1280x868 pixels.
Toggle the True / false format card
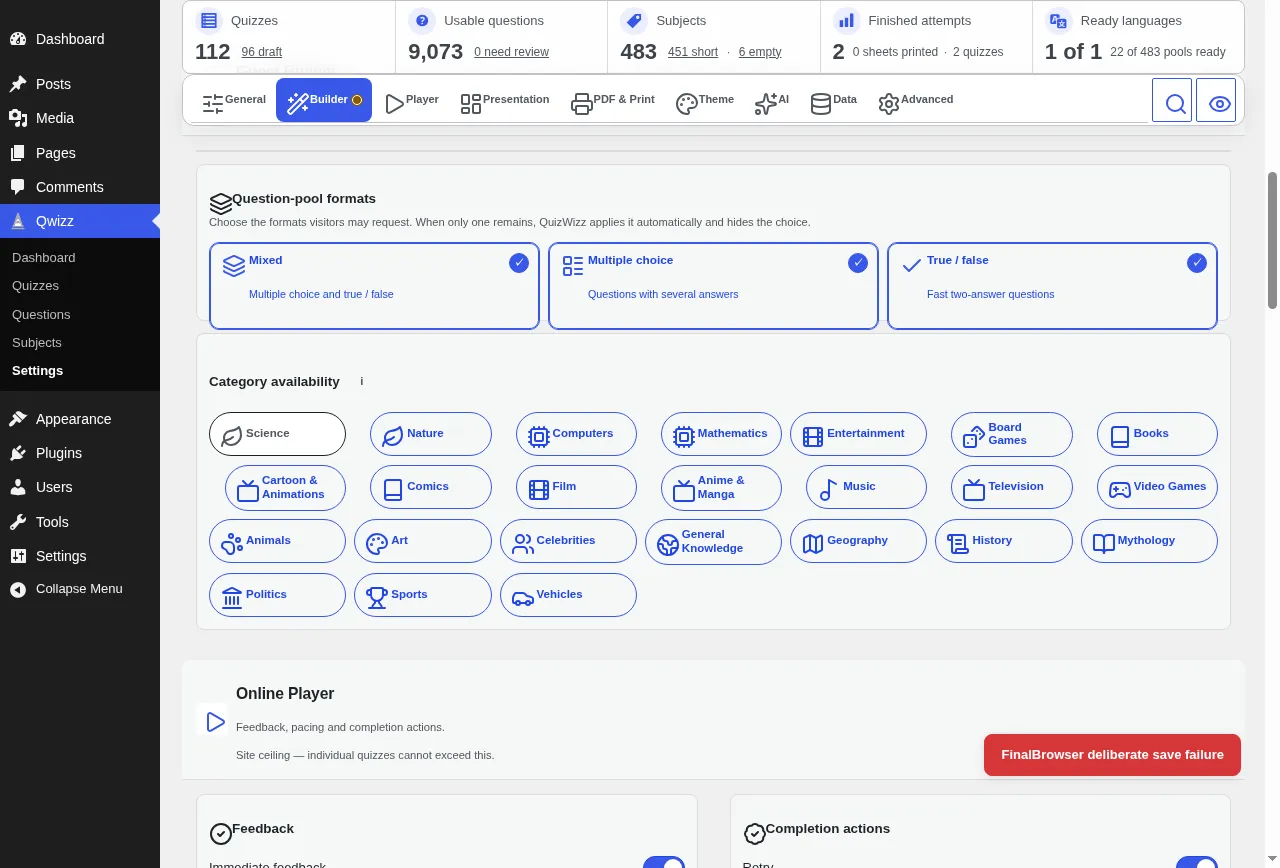(x=1052, y=286)
